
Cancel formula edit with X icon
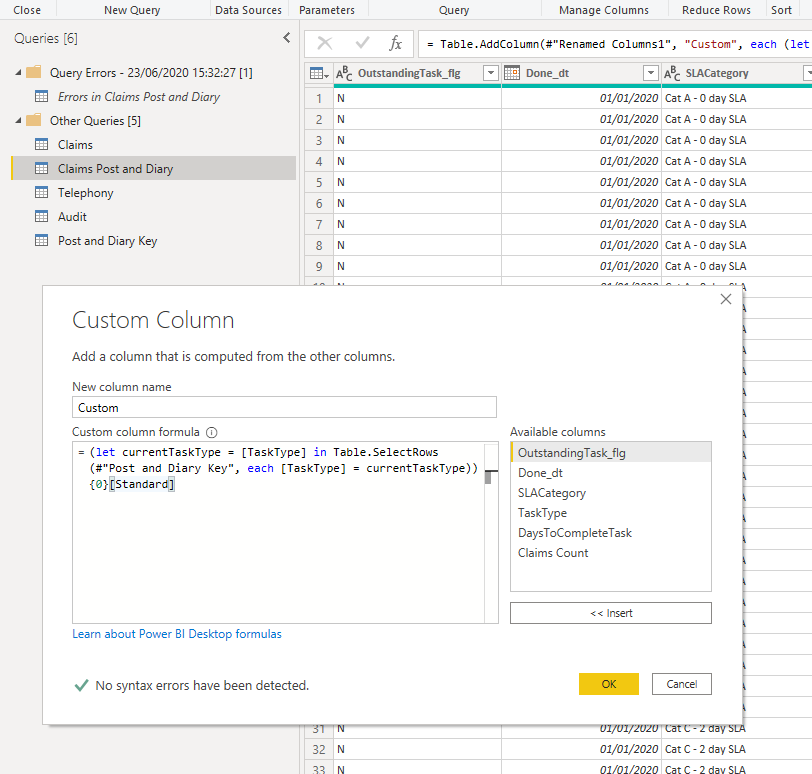pyautogui.click(x=325, y=43)
